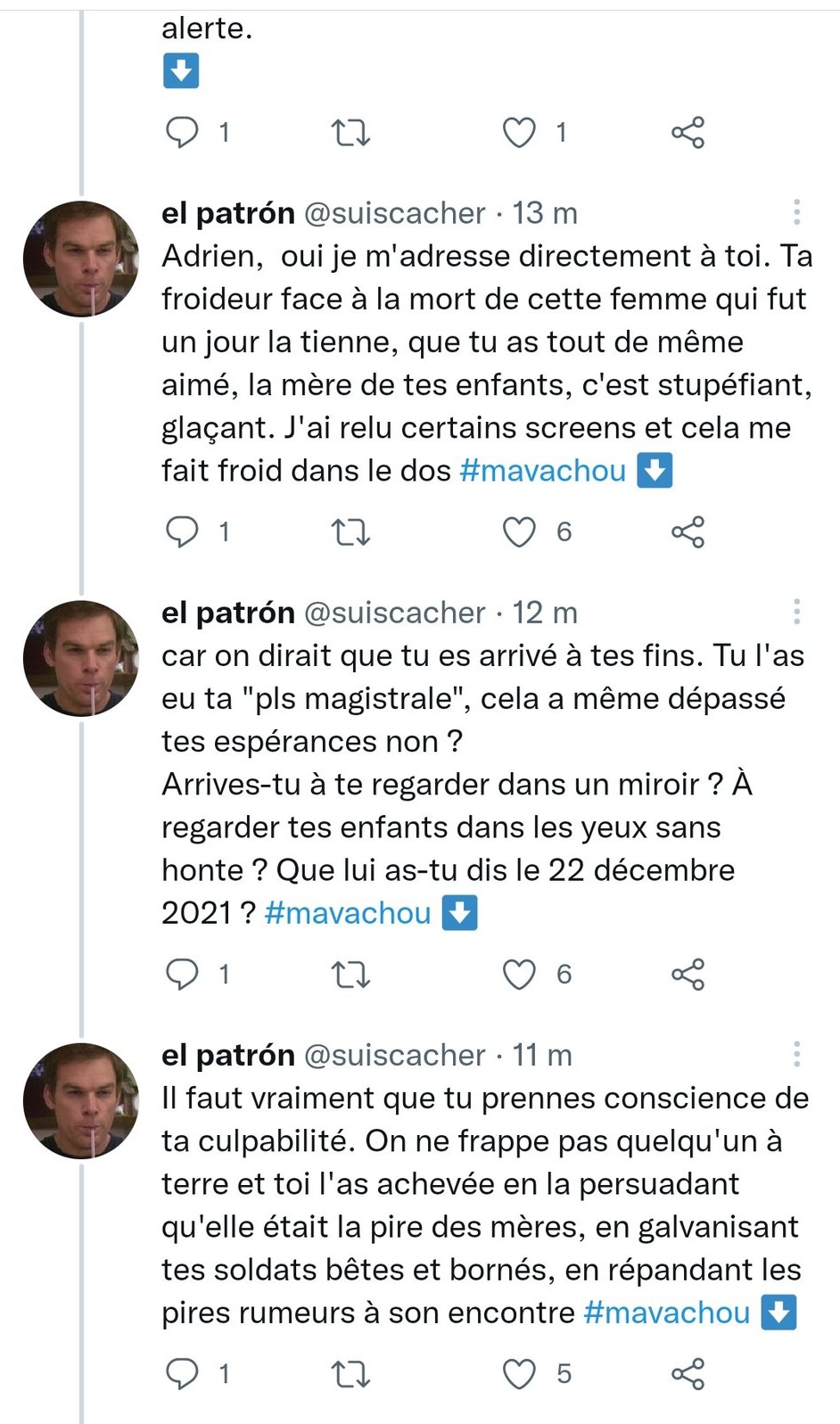Open more options on 13 m tweet
This screenshot has width=840, height=1424.
click(796, 212)
